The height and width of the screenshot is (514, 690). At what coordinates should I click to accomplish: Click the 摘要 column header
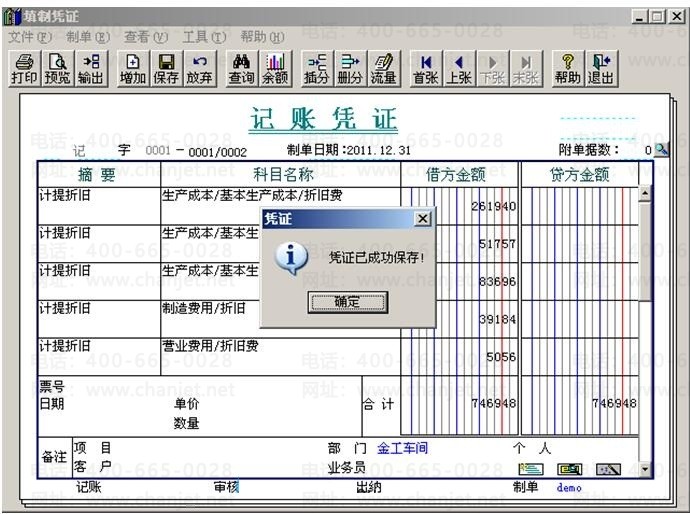[99, 175]
